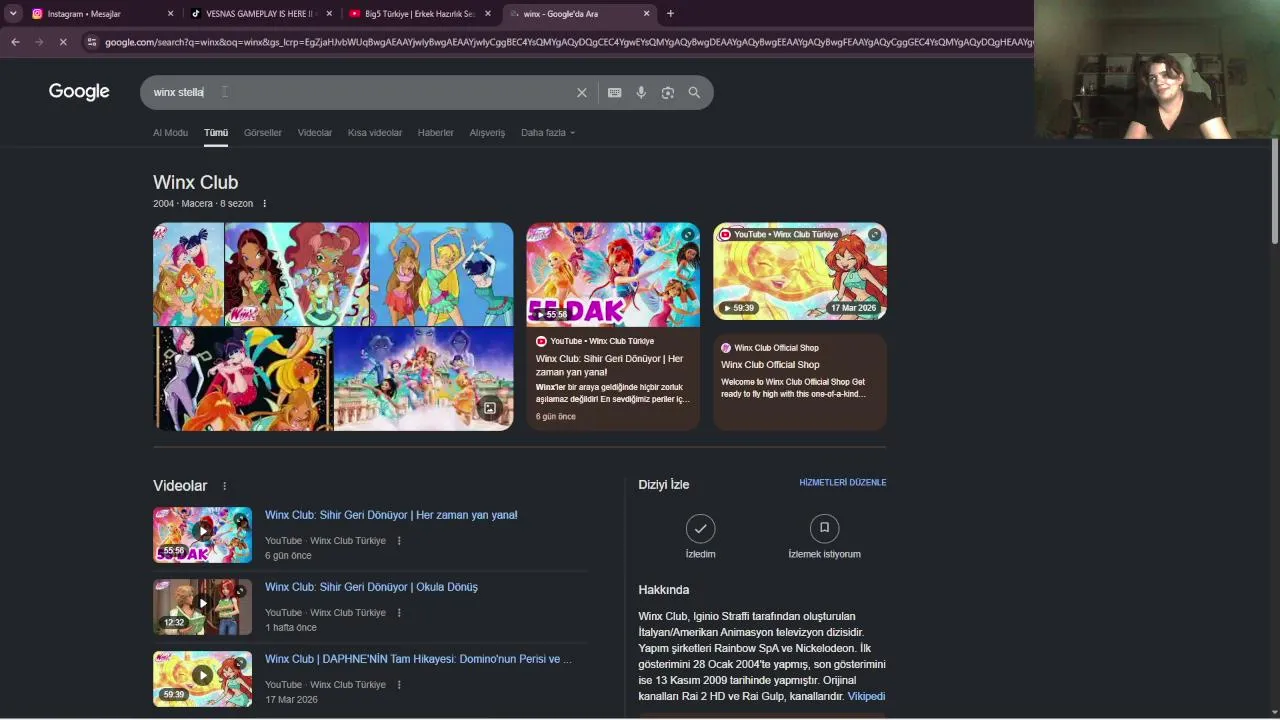Image resolution: width=1280 pixels, height=720 pixels.
Task: Close the Big5 Türkiye tab
Action: pos(488,14)
